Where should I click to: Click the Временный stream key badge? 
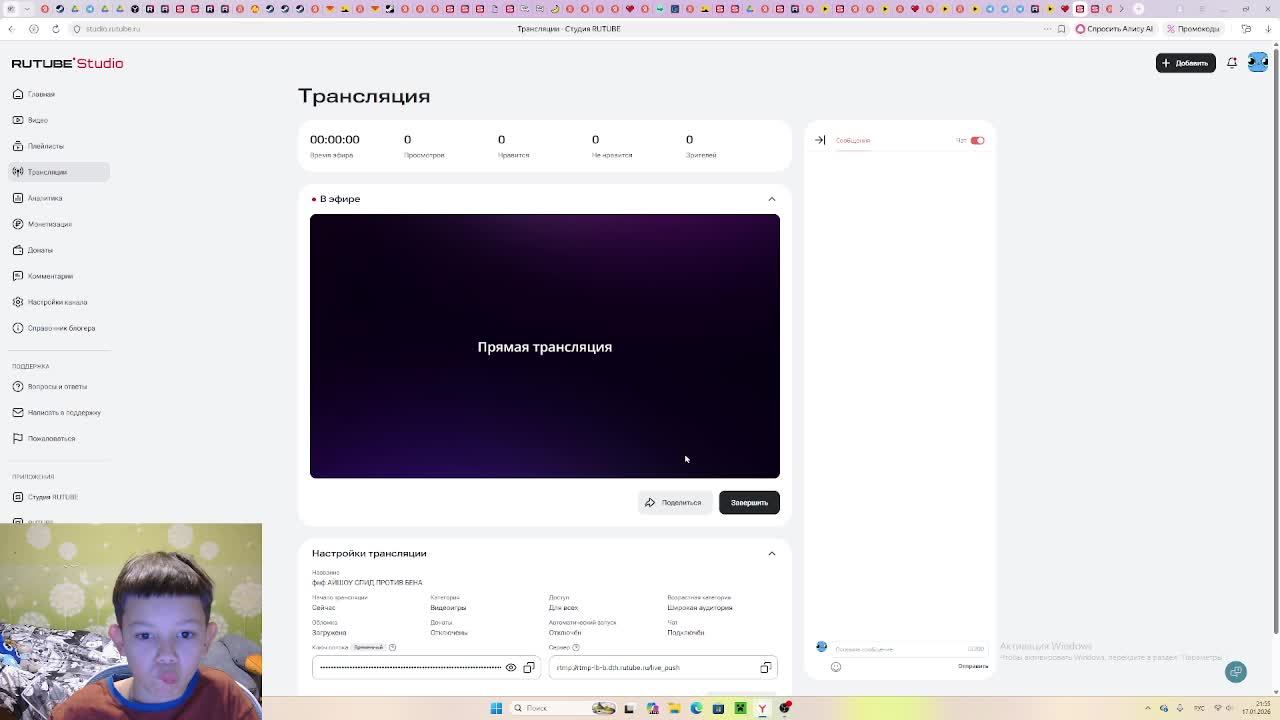pos(368,647)
